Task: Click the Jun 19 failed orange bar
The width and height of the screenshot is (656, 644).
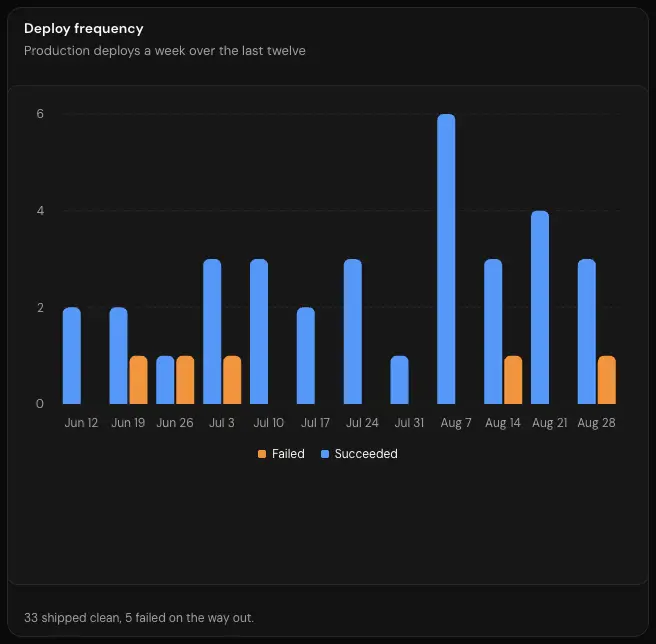Action: tap(138, 380)
